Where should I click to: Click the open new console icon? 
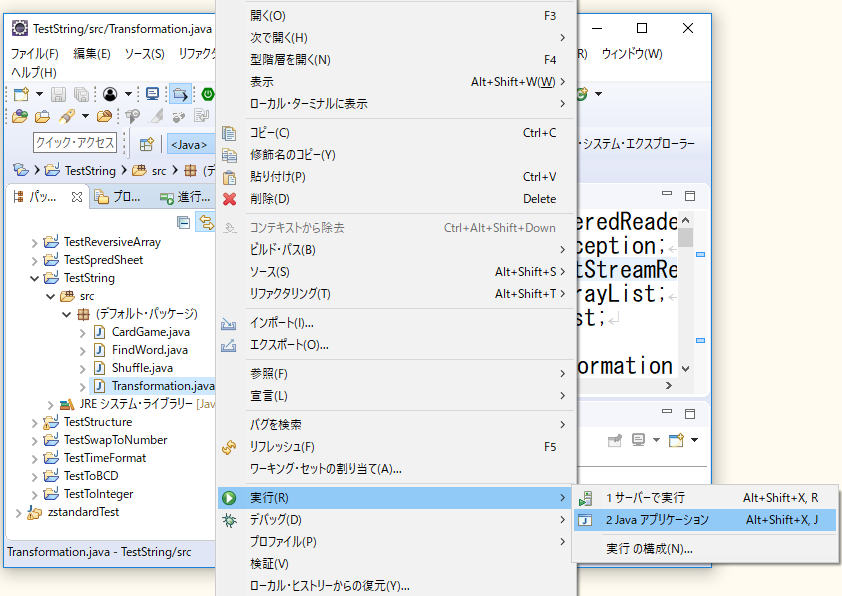676,440
